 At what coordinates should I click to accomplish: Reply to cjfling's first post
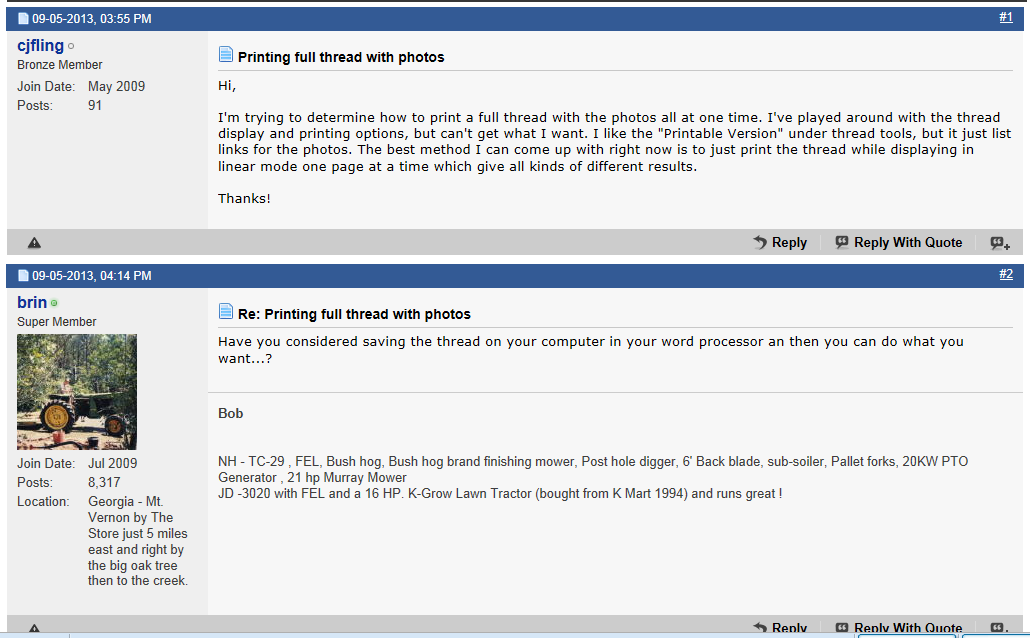click(780, 243)
